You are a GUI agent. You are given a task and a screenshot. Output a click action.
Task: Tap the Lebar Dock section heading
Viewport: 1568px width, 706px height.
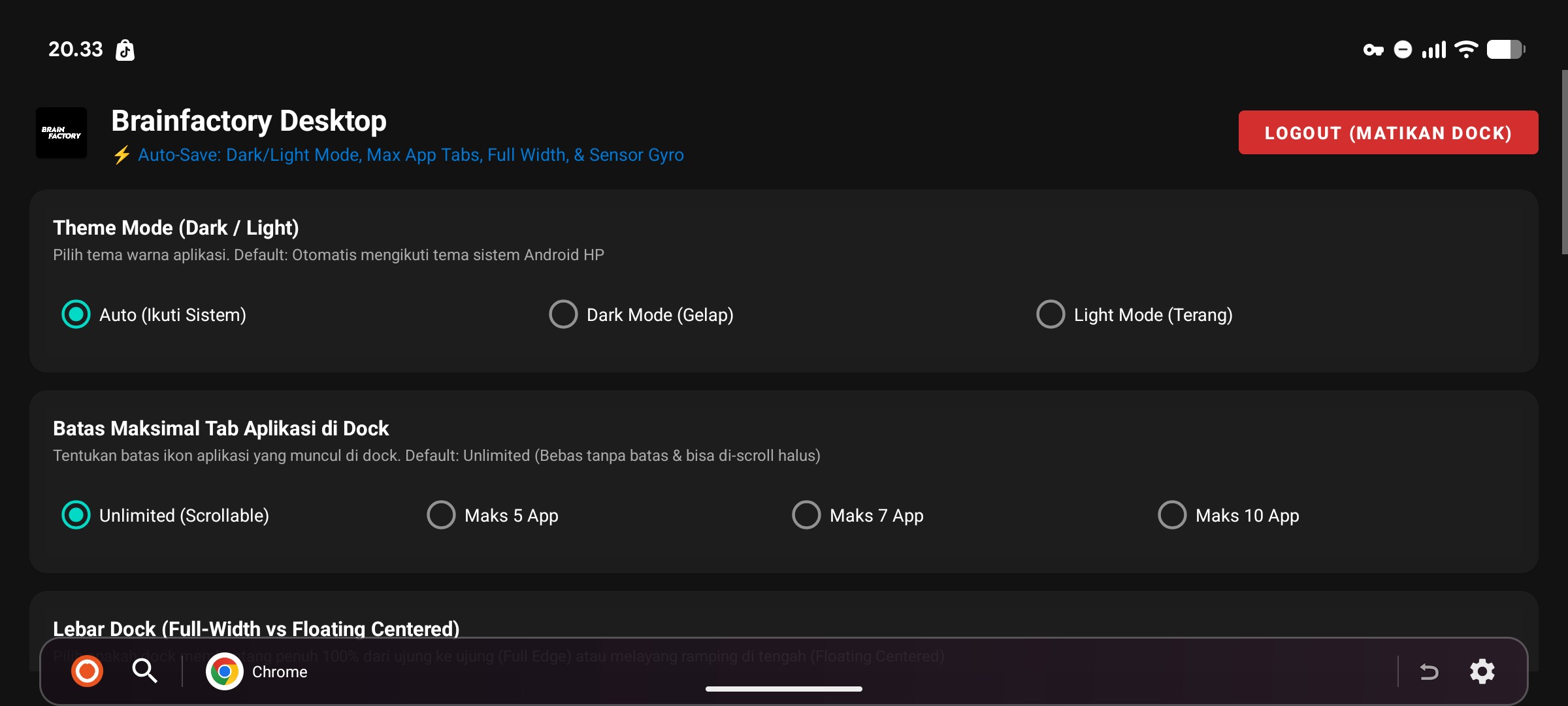click(x=256, y=628)
